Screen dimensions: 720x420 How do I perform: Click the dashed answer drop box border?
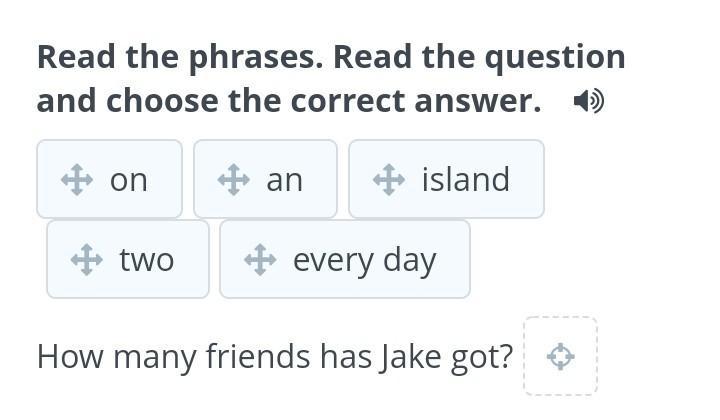point(560,320)
